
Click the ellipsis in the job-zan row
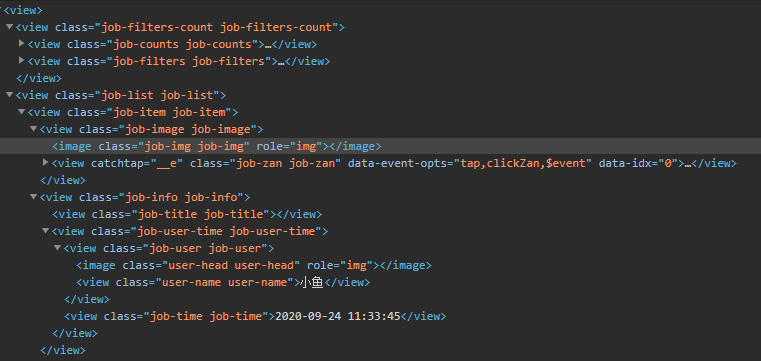point(687,164)
